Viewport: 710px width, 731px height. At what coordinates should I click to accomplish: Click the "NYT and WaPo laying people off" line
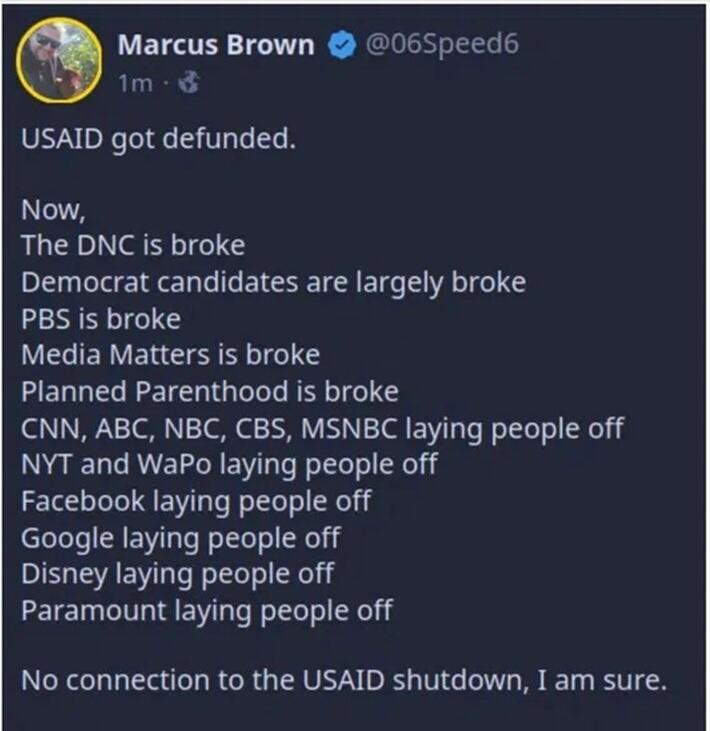point(229,465)
